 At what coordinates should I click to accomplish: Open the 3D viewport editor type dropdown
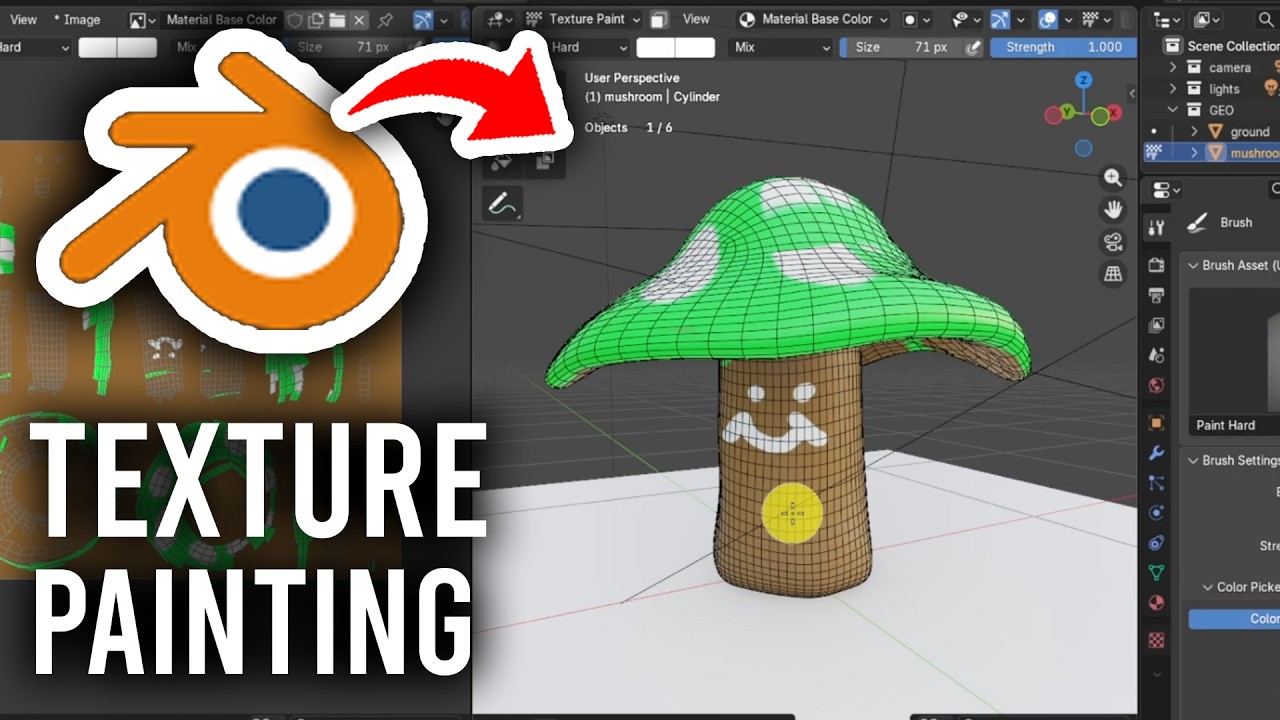pos(499,19)
